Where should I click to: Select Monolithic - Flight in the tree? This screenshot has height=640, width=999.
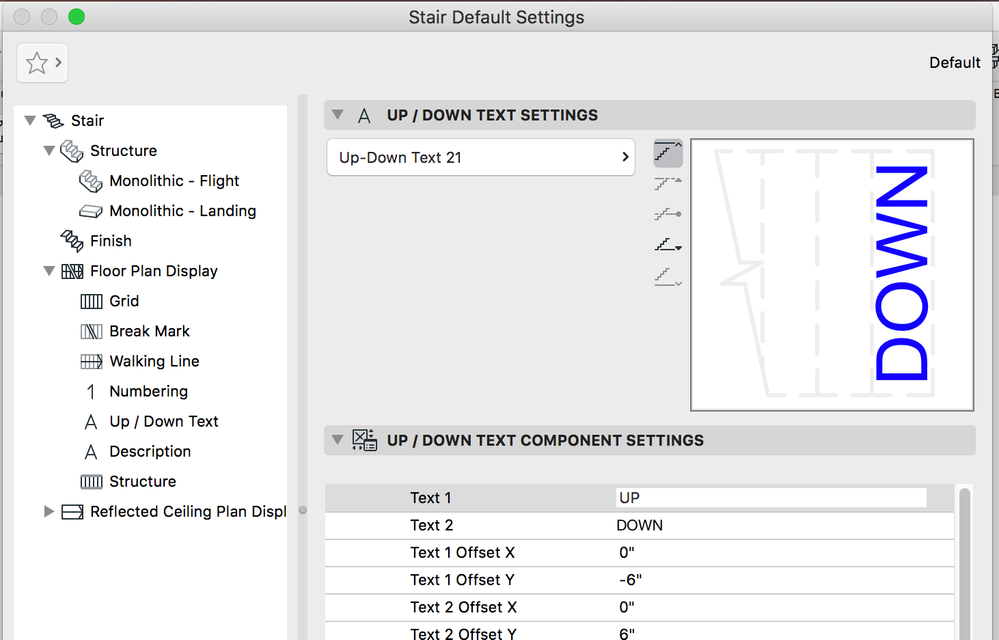pos(174,181)
